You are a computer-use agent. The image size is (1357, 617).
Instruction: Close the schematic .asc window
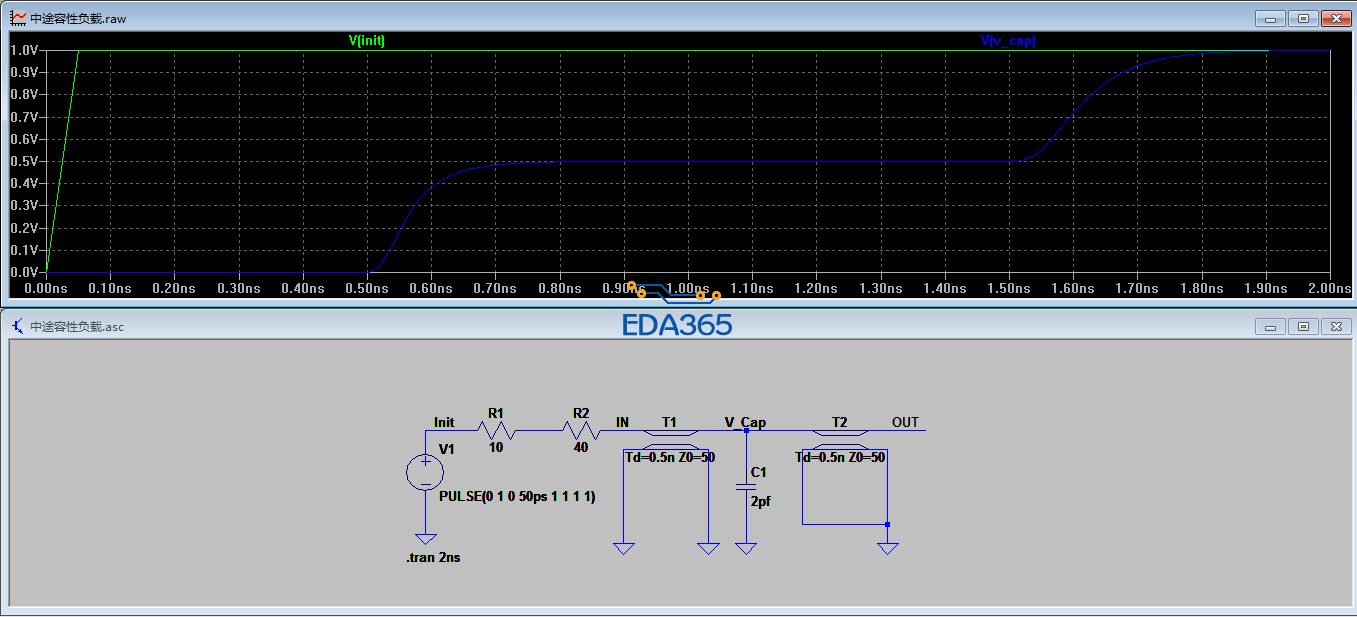(x=1336, y=326)
